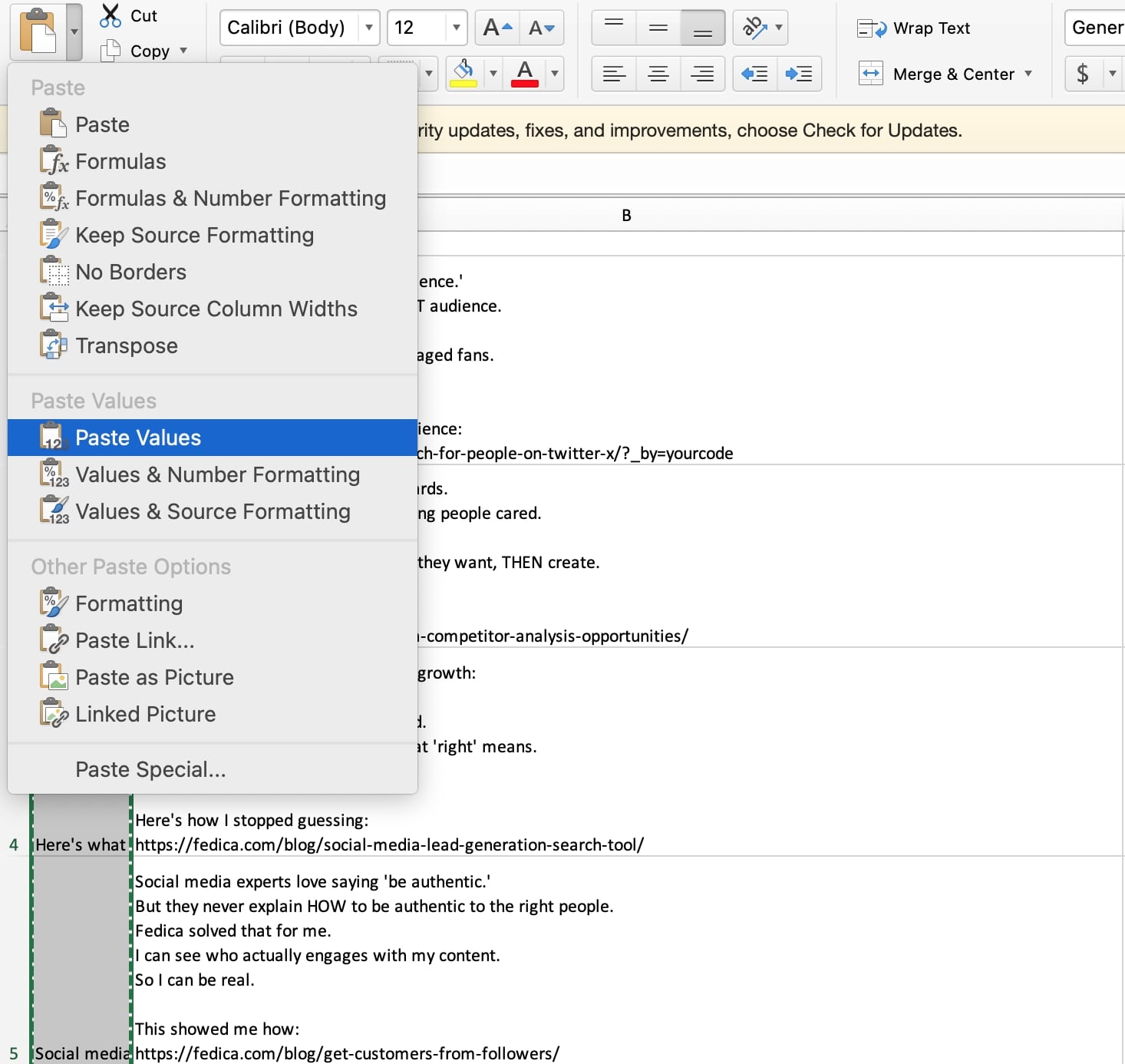
Task: Toggle Wrap Text for selected cells
Action: pos(913,28)
